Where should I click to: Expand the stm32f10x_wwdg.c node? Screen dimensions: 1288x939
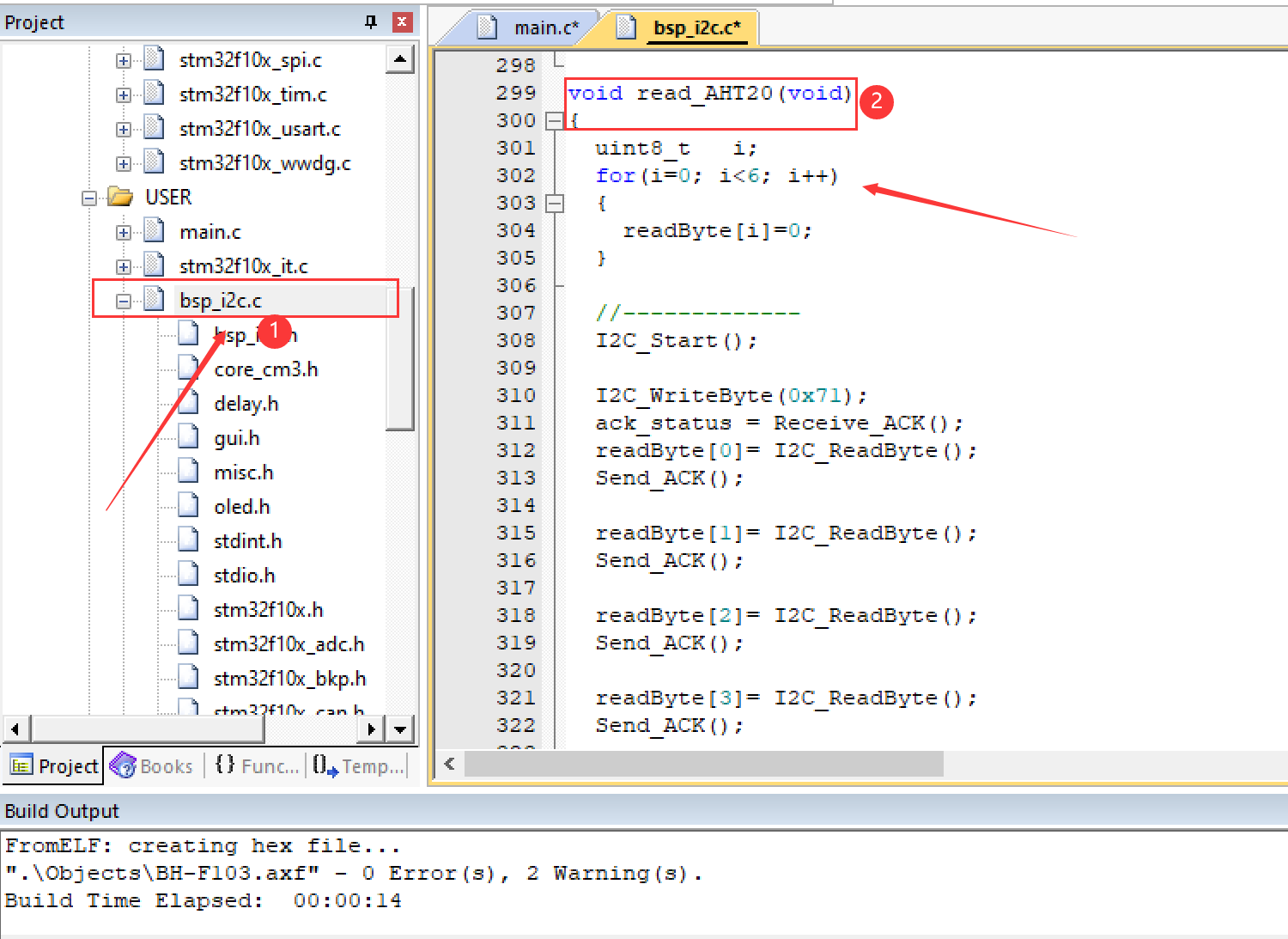(124, 164)
